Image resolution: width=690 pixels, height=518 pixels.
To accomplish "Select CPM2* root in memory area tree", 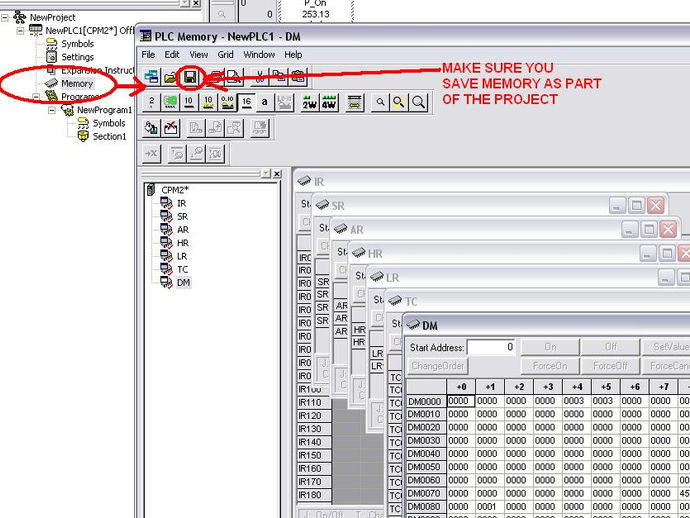I will 175,190.
